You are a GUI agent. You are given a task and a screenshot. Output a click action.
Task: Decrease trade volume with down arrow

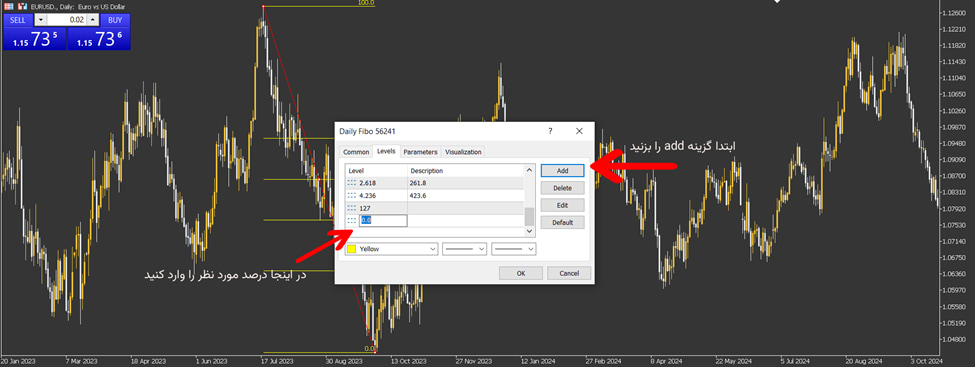click(x=40, y=19)
